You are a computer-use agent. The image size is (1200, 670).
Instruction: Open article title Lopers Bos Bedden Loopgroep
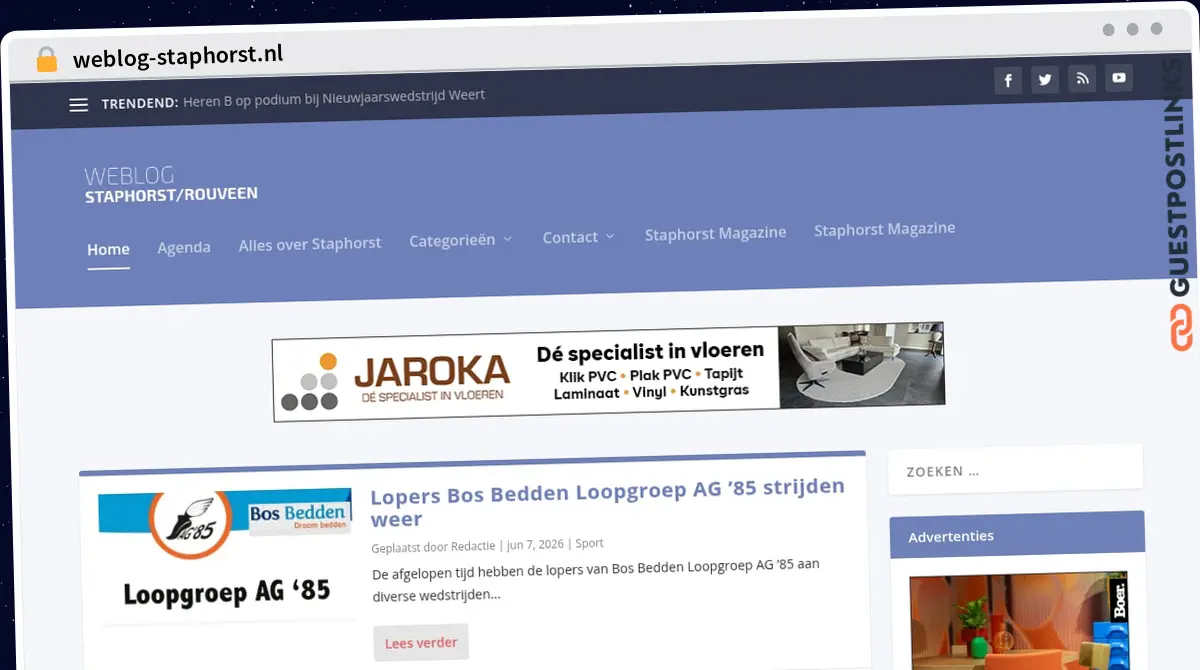607,503
